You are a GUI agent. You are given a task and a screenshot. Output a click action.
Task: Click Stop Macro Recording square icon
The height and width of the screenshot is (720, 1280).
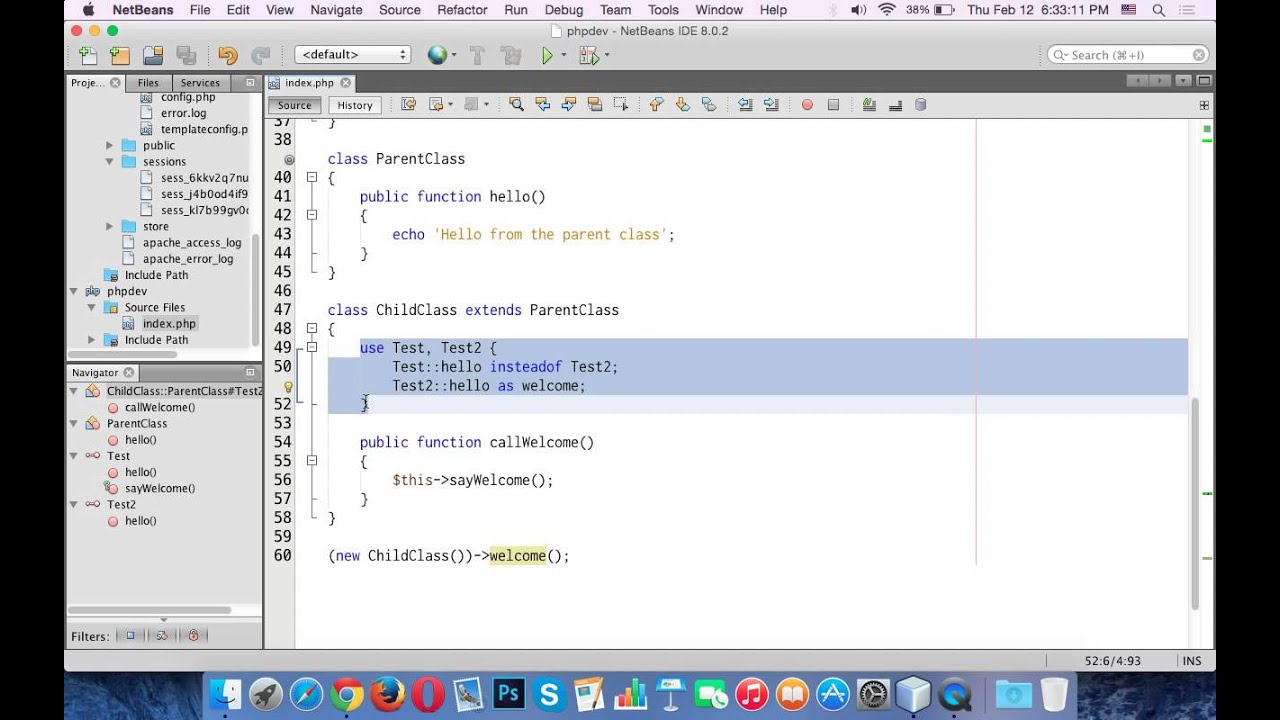click(x=833, y=104)
